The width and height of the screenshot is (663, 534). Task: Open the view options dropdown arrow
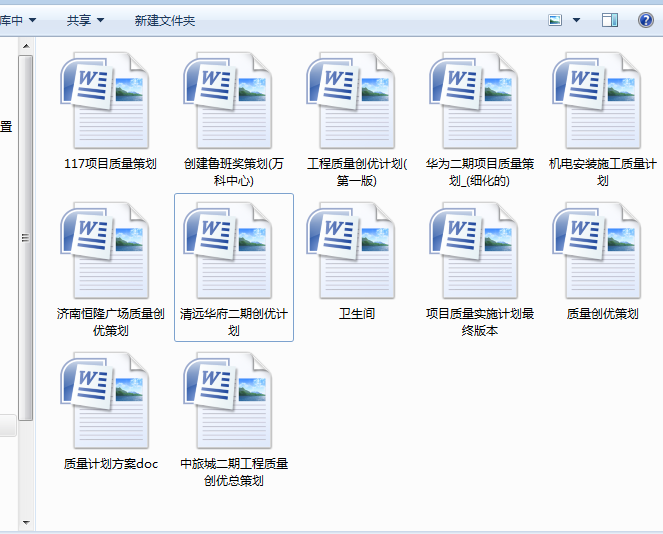576,20
